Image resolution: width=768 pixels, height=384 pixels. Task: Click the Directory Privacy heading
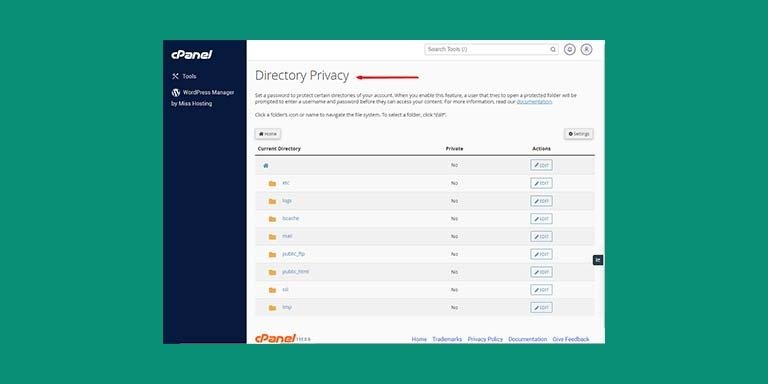(x=302, y=76)
